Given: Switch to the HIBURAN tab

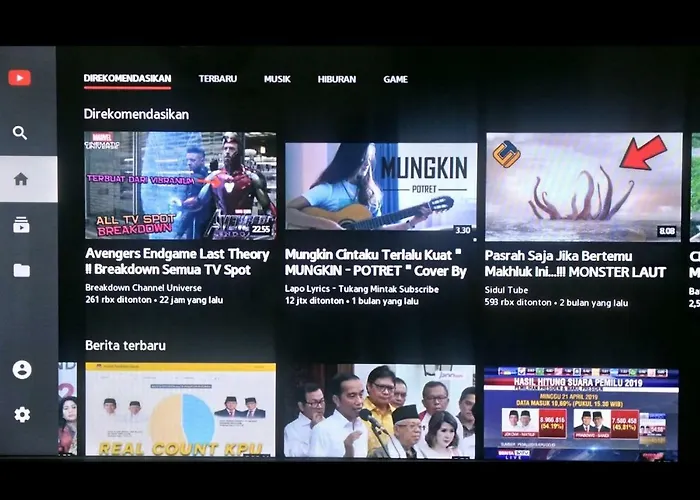Looking at the screenshot, I should pos(337,79).
